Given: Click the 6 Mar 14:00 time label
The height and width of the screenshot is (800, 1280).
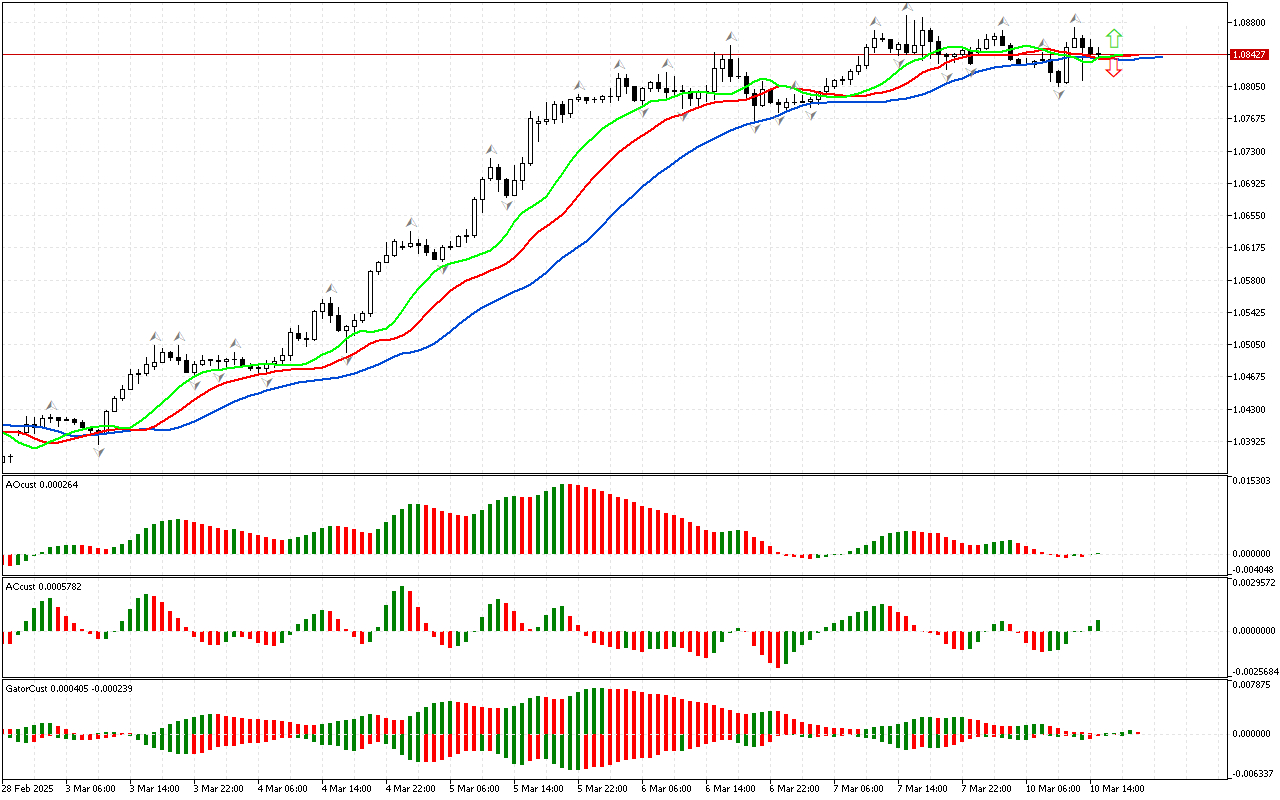Looking at the screenshot, I should 731,789.
